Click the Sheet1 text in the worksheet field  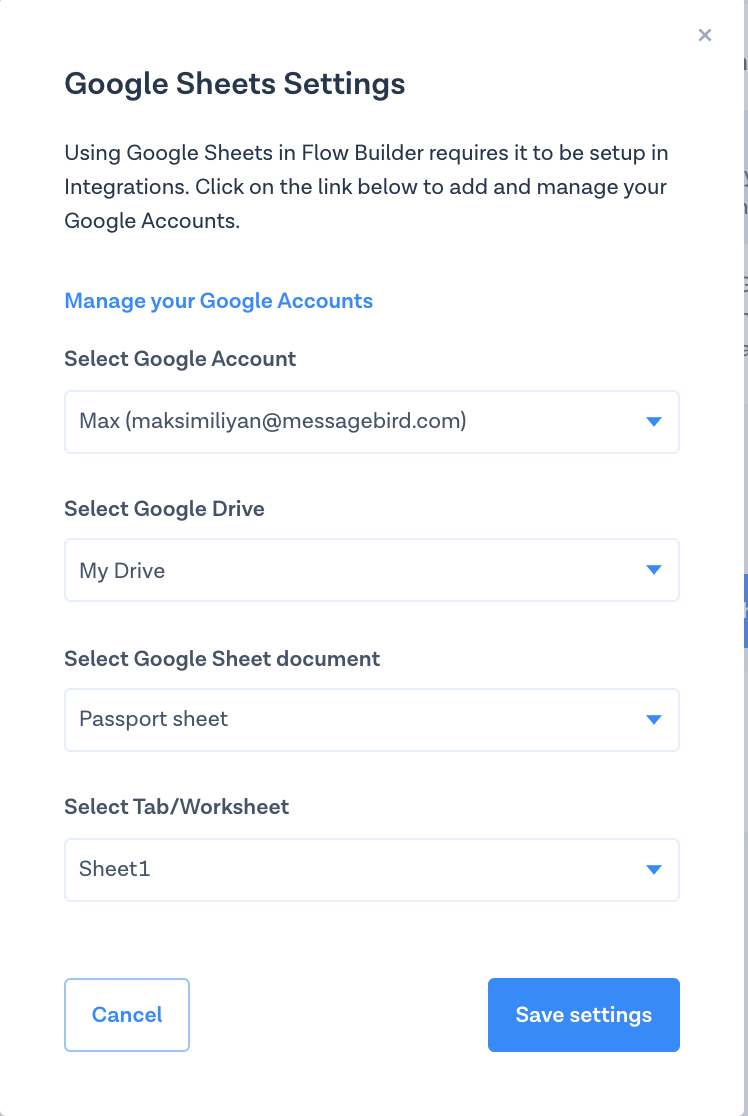coord(114,869)
